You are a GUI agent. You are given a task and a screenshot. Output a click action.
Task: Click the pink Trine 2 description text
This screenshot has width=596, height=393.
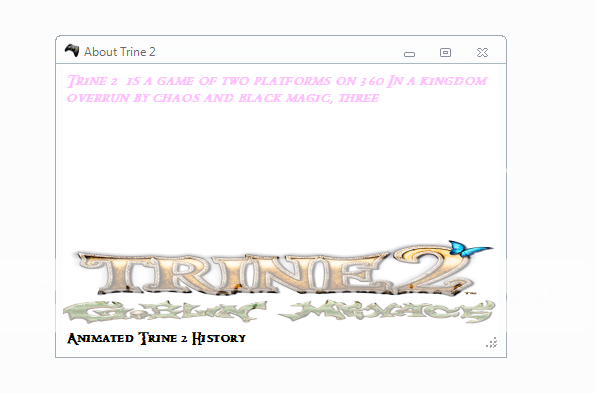[277, 89]
